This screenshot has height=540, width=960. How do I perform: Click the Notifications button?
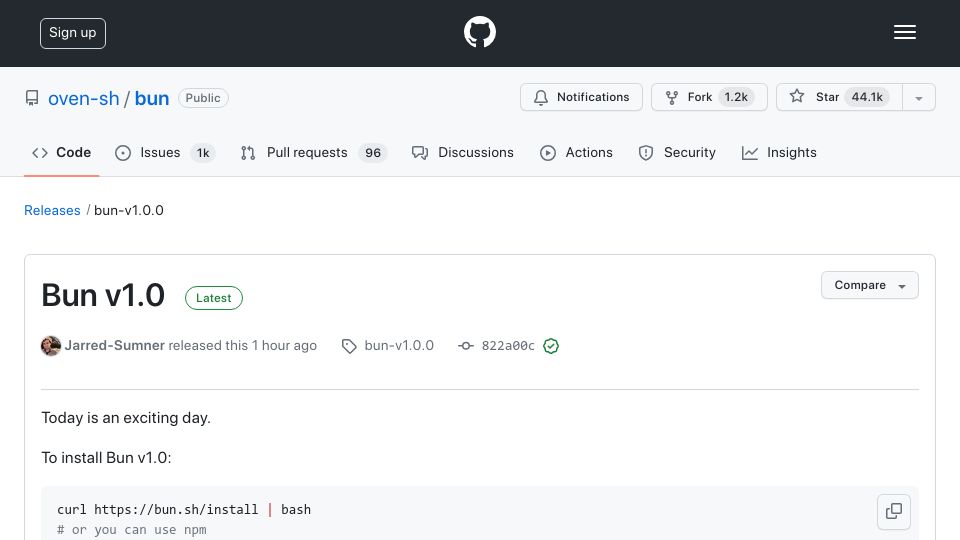click(581, 97)
